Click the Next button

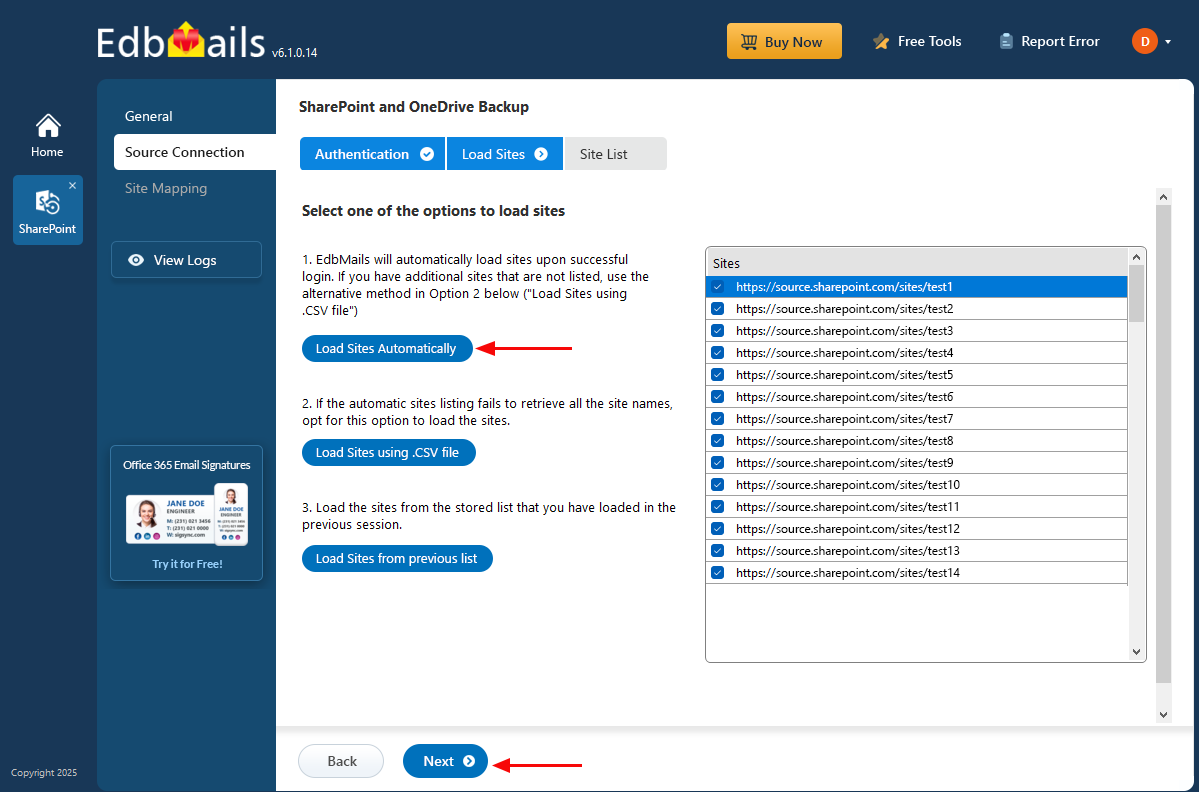(445, 761)
